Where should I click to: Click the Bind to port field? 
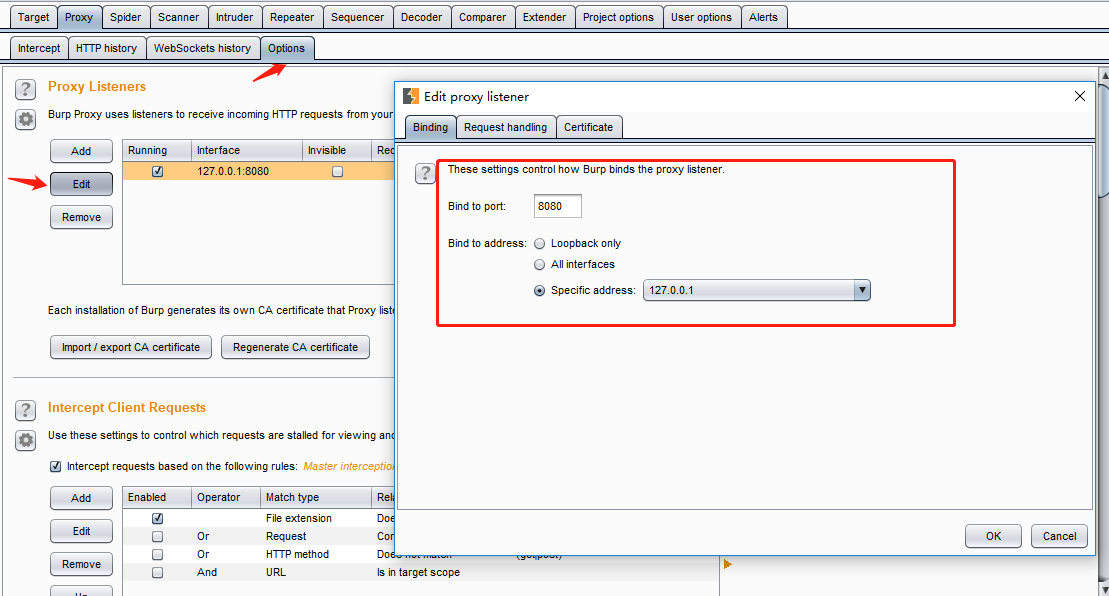click(557, 206)
